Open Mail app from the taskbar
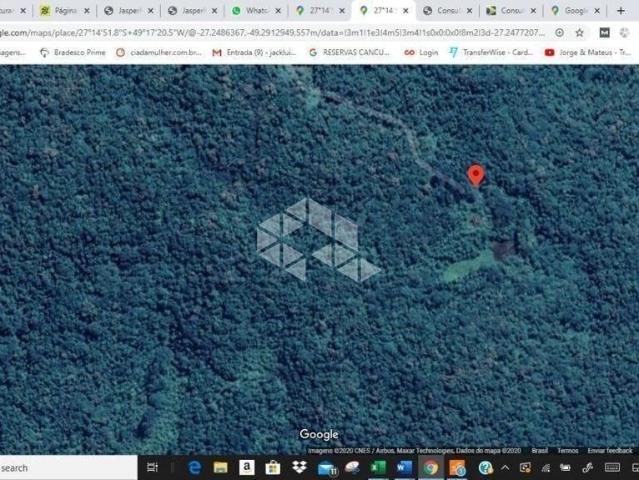 pos(326,468)
